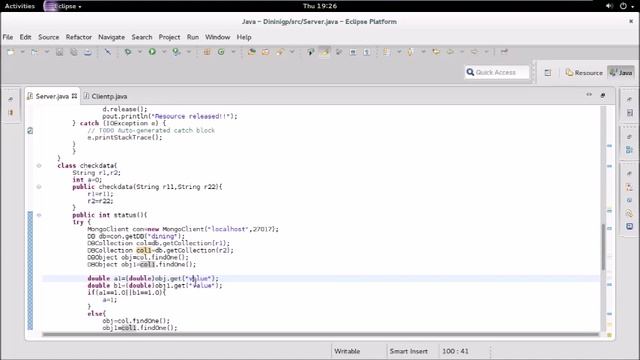Click the Debug bug icon

[128, 52]
